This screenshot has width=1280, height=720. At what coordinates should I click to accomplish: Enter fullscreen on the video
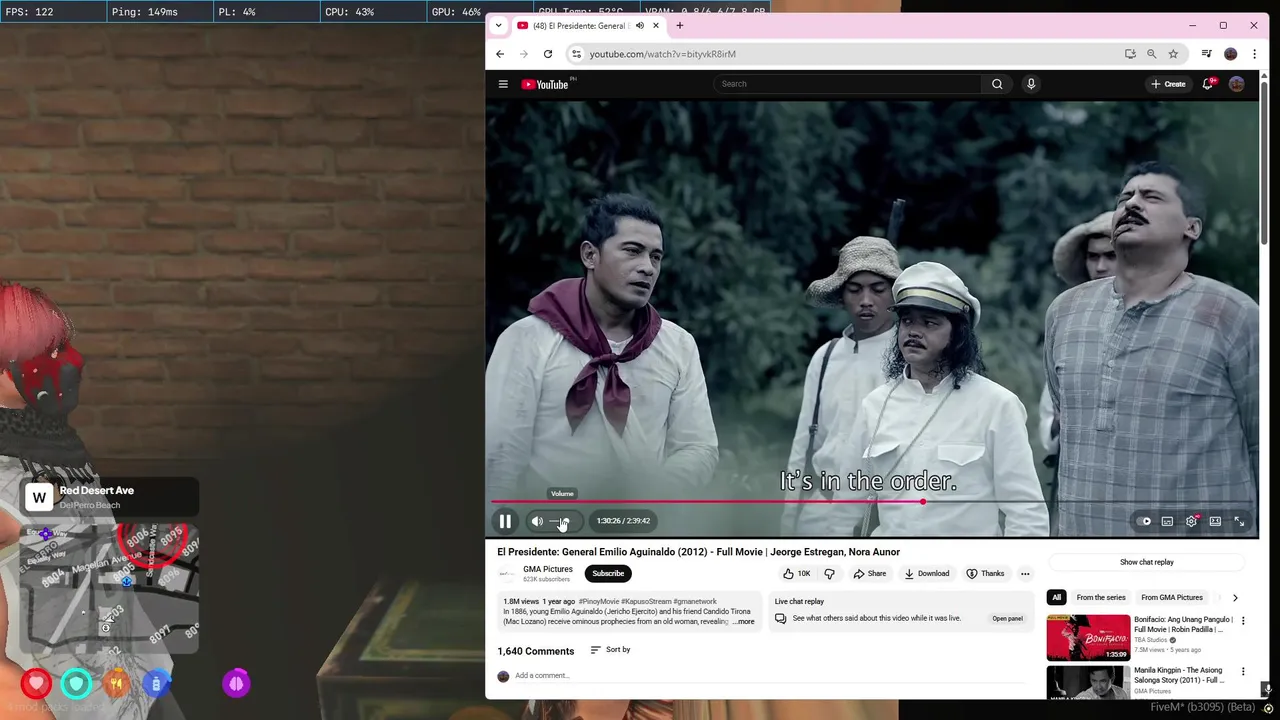pyautogui.click(x=1239, y=521)
